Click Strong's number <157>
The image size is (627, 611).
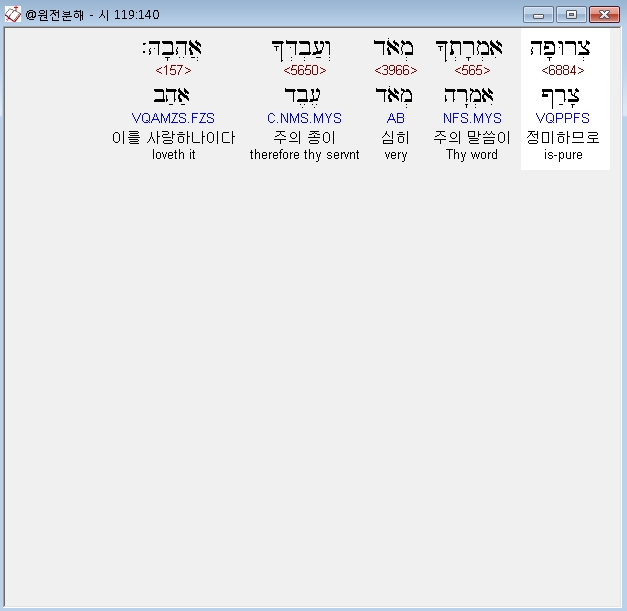click(173, 70)
